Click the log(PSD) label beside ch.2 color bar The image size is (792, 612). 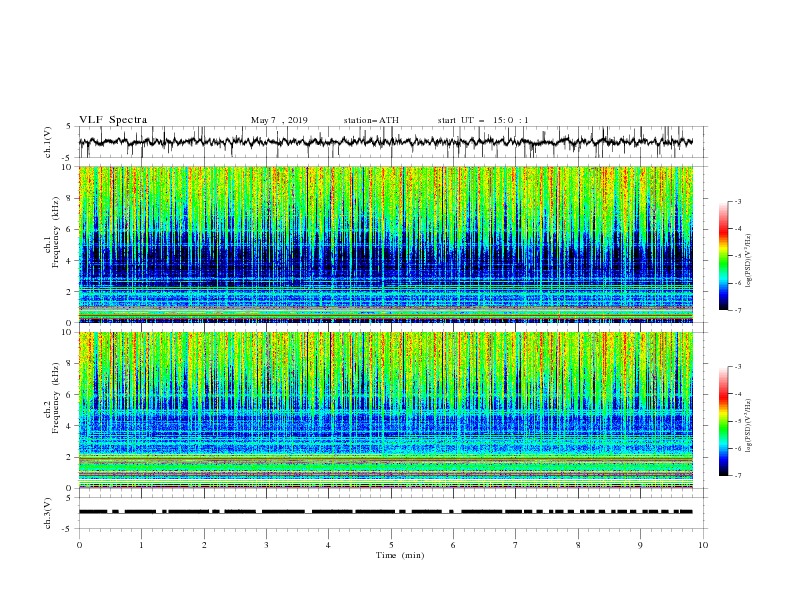tap(749, 425)
